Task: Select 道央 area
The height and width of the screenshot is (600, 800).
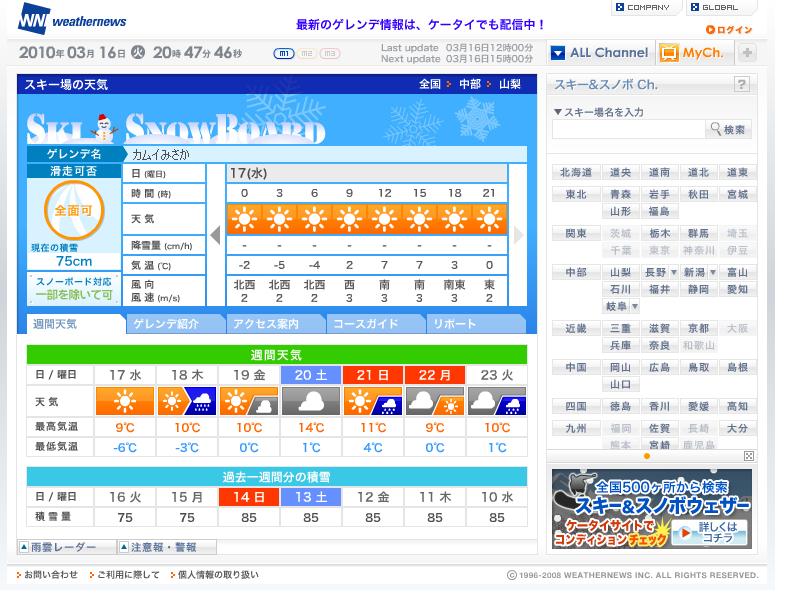Action: tap(620, 172)
